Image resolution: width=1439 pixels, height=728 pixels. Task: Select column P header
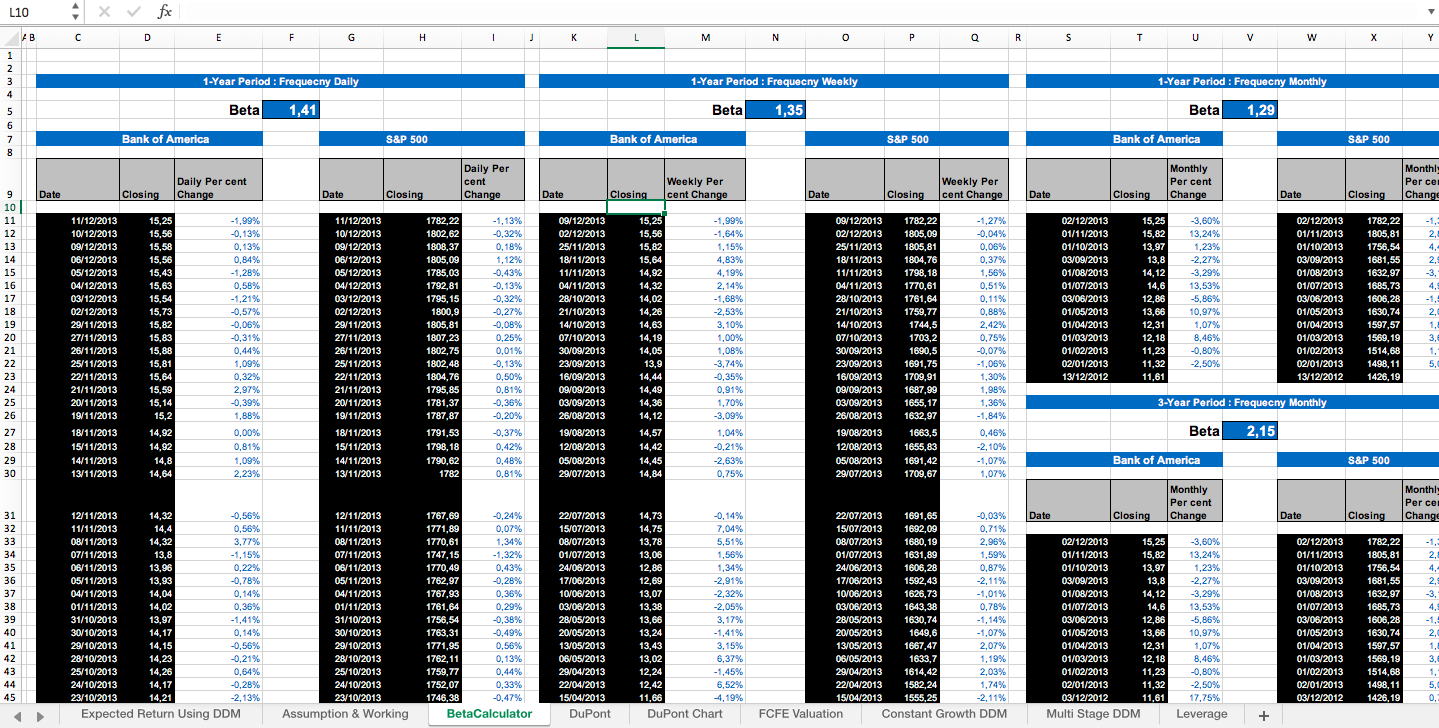point(912,38)
